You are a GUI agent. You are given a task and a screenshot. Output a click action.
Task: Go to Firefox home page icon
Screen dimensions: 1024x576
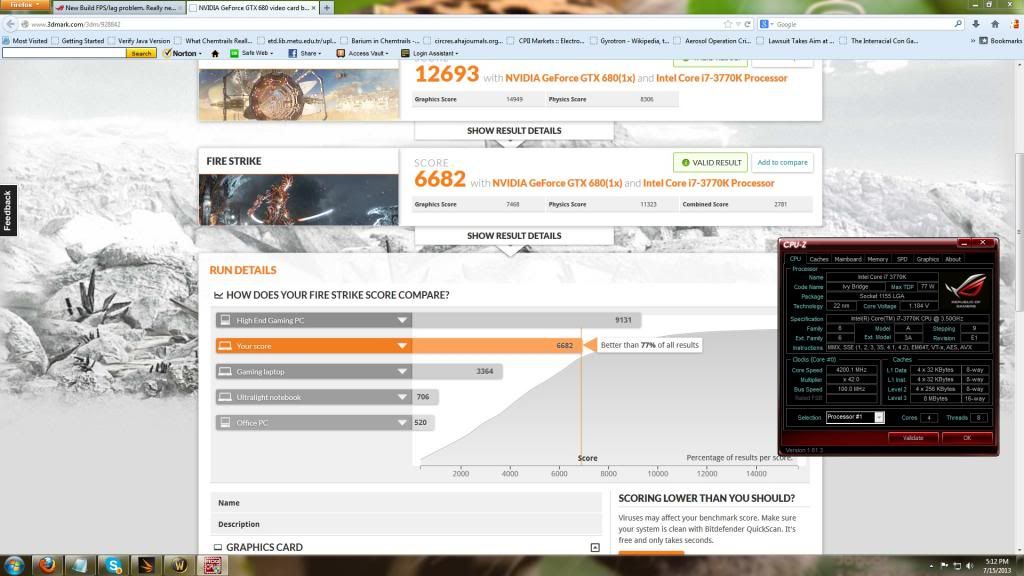(995, 24)
